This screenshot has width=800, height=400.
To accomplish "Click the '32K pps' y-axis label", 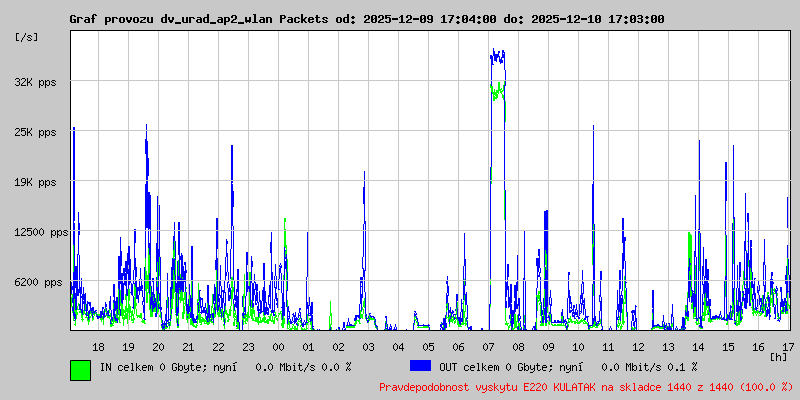I will pos(35,82).
